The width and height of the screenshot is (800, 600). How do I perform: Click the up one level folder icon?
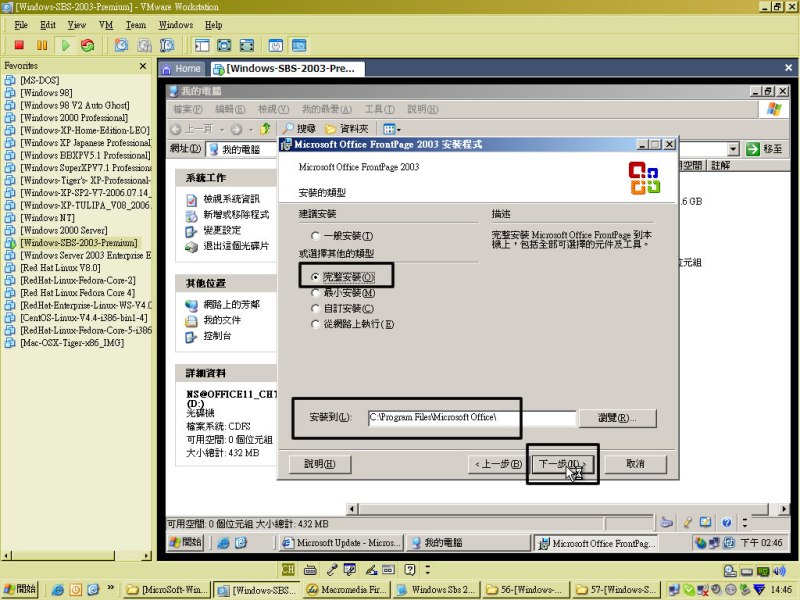pyautogui.click(x=265, y=129)
